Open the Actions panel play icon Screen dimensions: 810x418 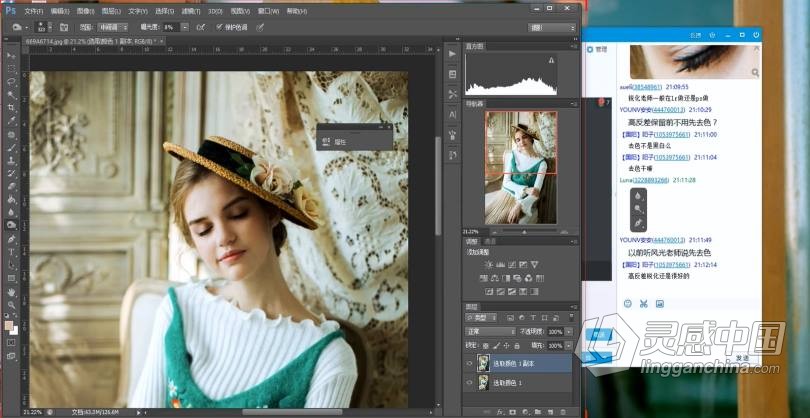click(x=453, y=54)
